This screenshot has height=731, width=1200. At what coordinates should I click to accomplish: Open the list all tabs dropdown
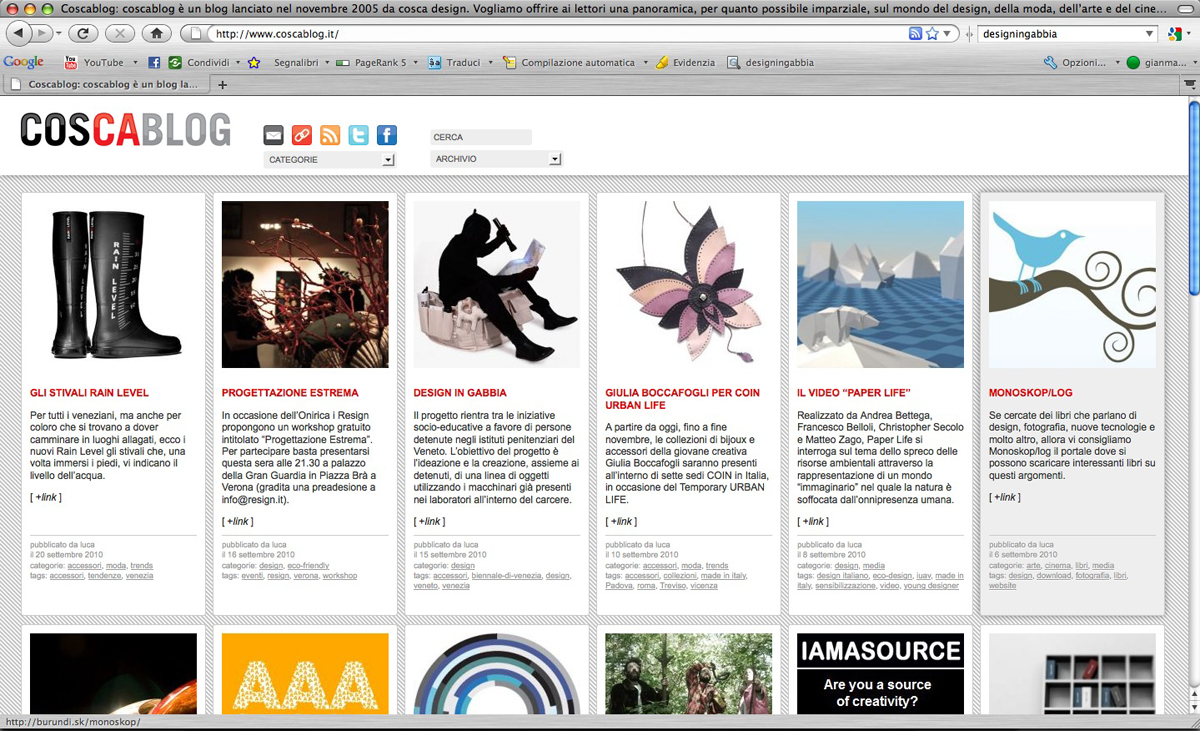tap(1190, 85)
